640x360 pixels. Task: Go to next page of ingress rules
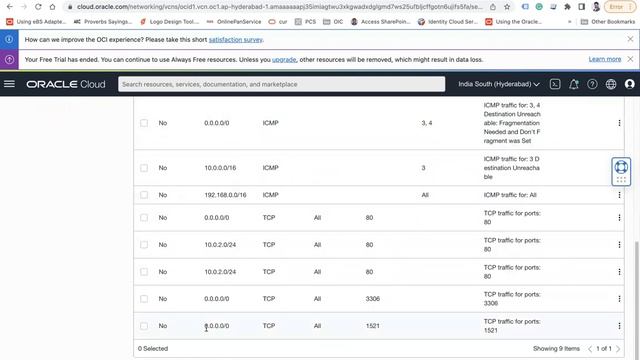point(618,349)
